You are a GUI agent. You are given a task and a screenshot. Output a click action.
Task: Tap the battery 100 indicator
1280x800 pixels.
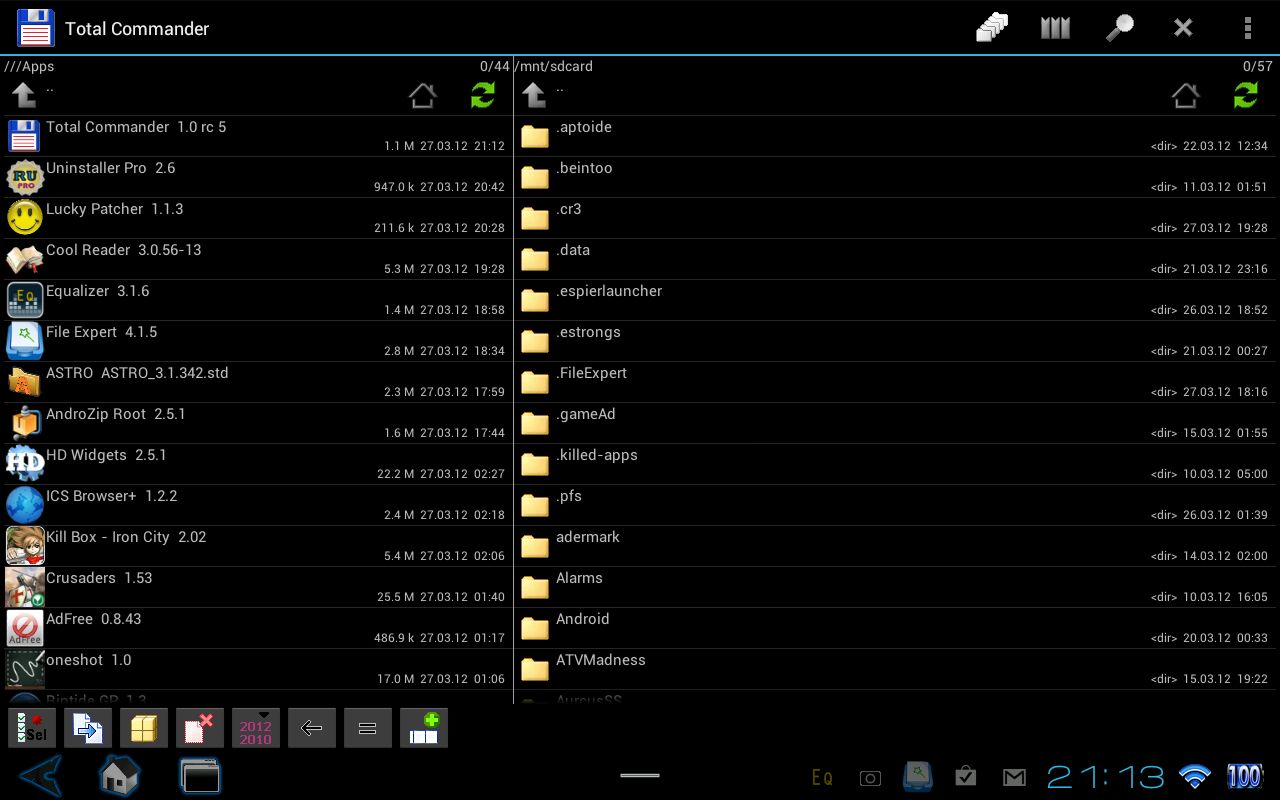[1245, 776]
